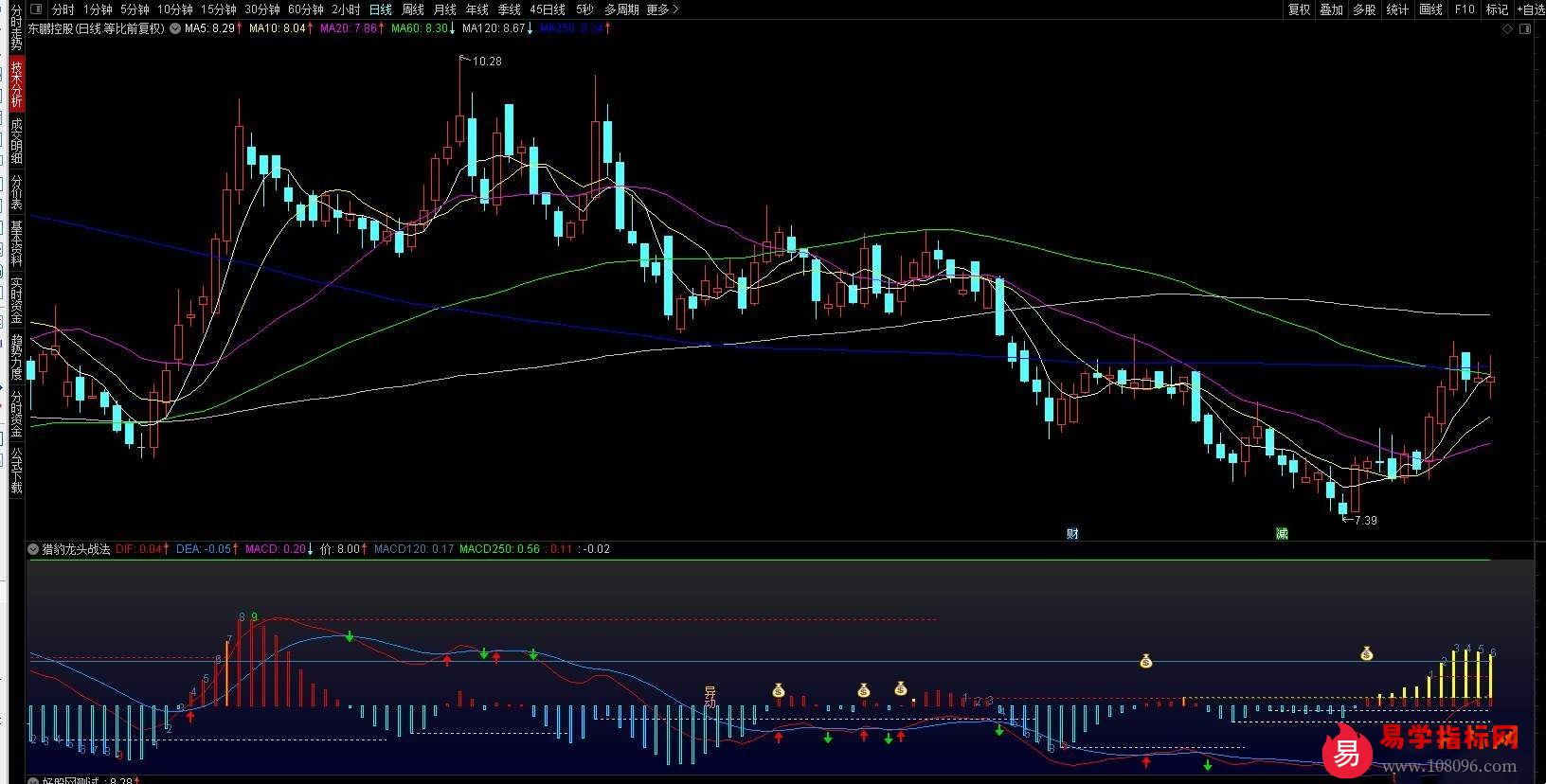
Task: Open the 基本资料 sidebar tab
Action: click(x=16, y=243)
